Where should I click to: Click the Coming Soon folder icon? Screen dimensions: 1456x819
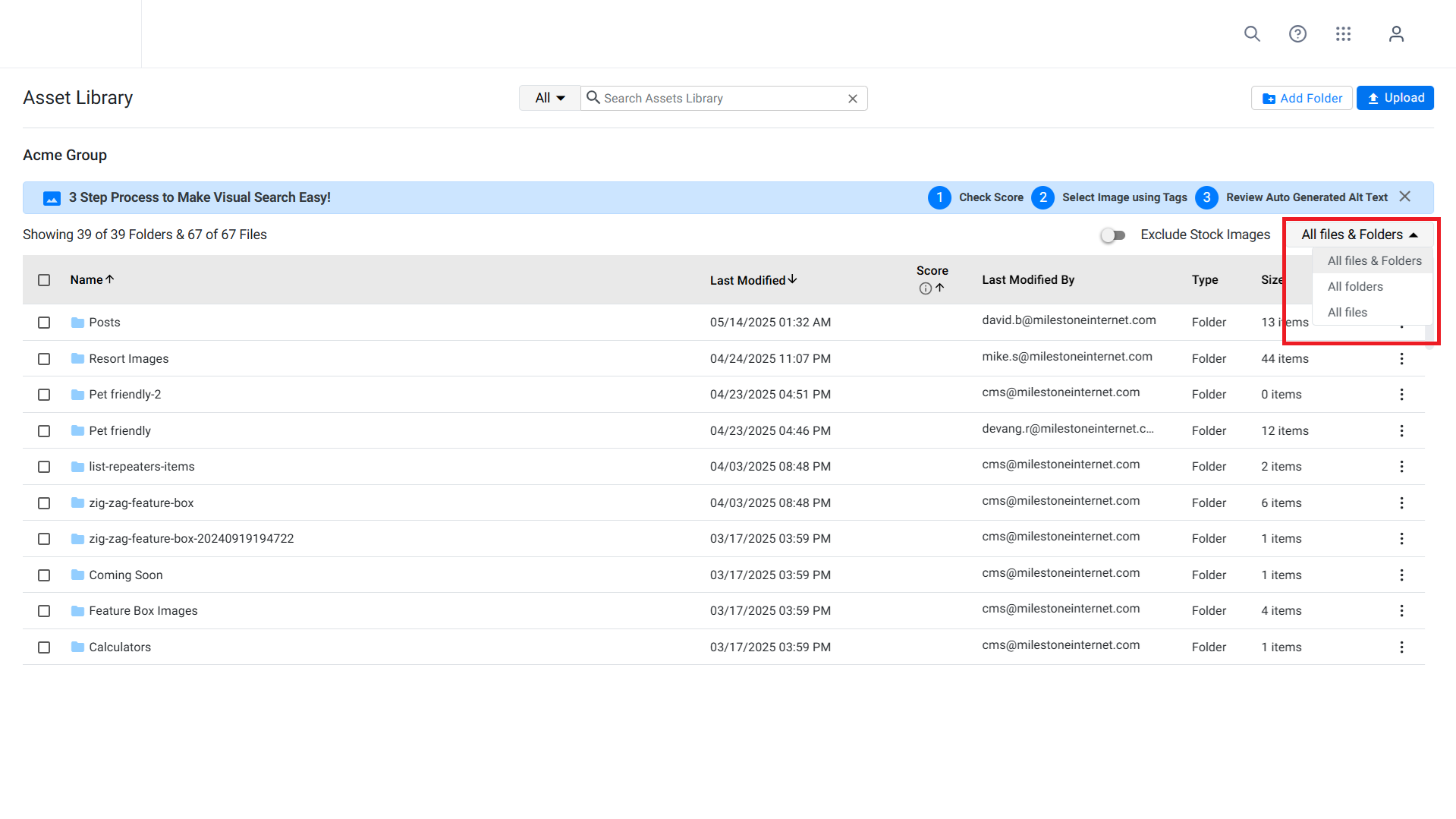(x=77, y=575)
